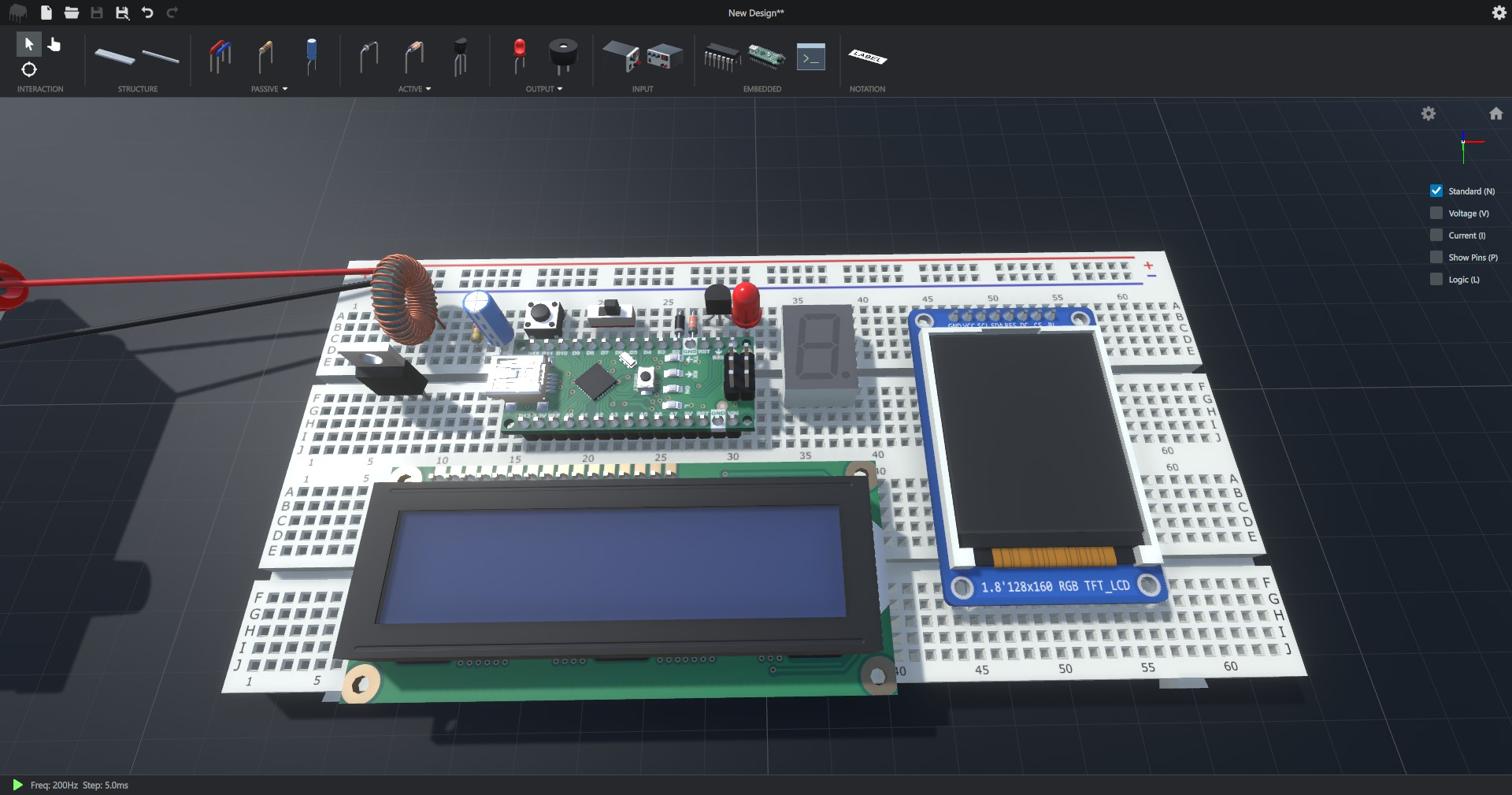Enable the Voltage (V) view checkbox
Viewport: 1512px width, 795px height.
point(1436,214)
